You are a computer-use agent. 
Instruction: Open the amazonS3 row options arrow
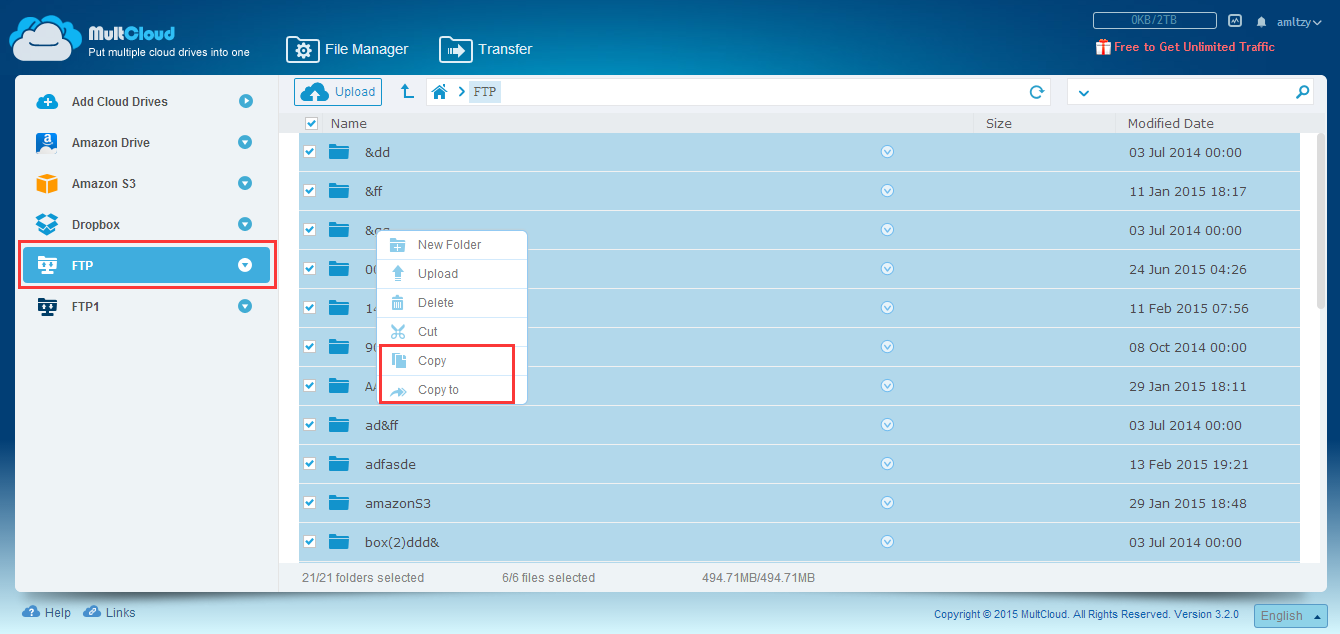pos(887,503)
